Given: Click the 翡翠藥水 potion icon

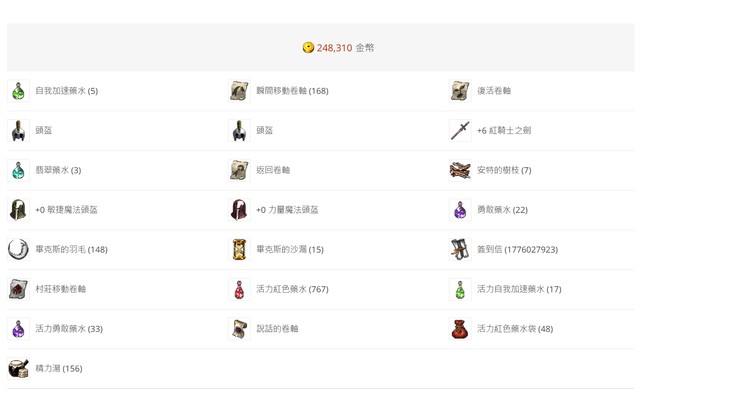Looking at the screenshot, I should (18, 170).
